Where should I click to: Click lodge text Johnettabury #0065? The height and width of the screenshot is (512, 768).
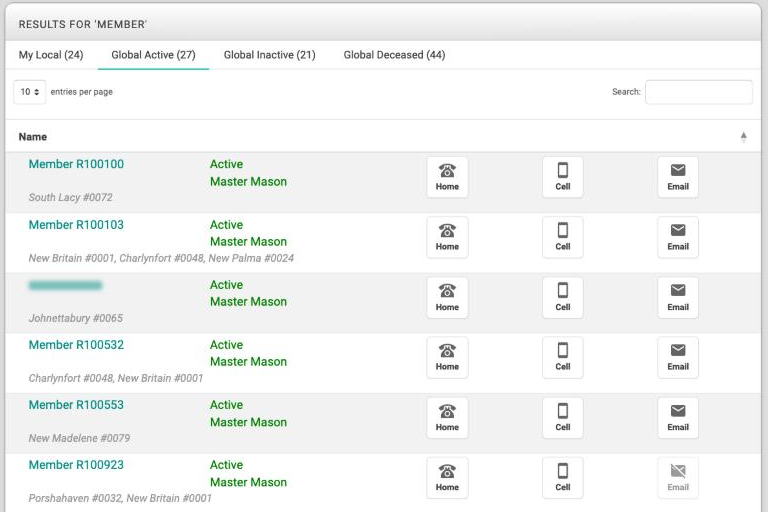click(76, 318)
